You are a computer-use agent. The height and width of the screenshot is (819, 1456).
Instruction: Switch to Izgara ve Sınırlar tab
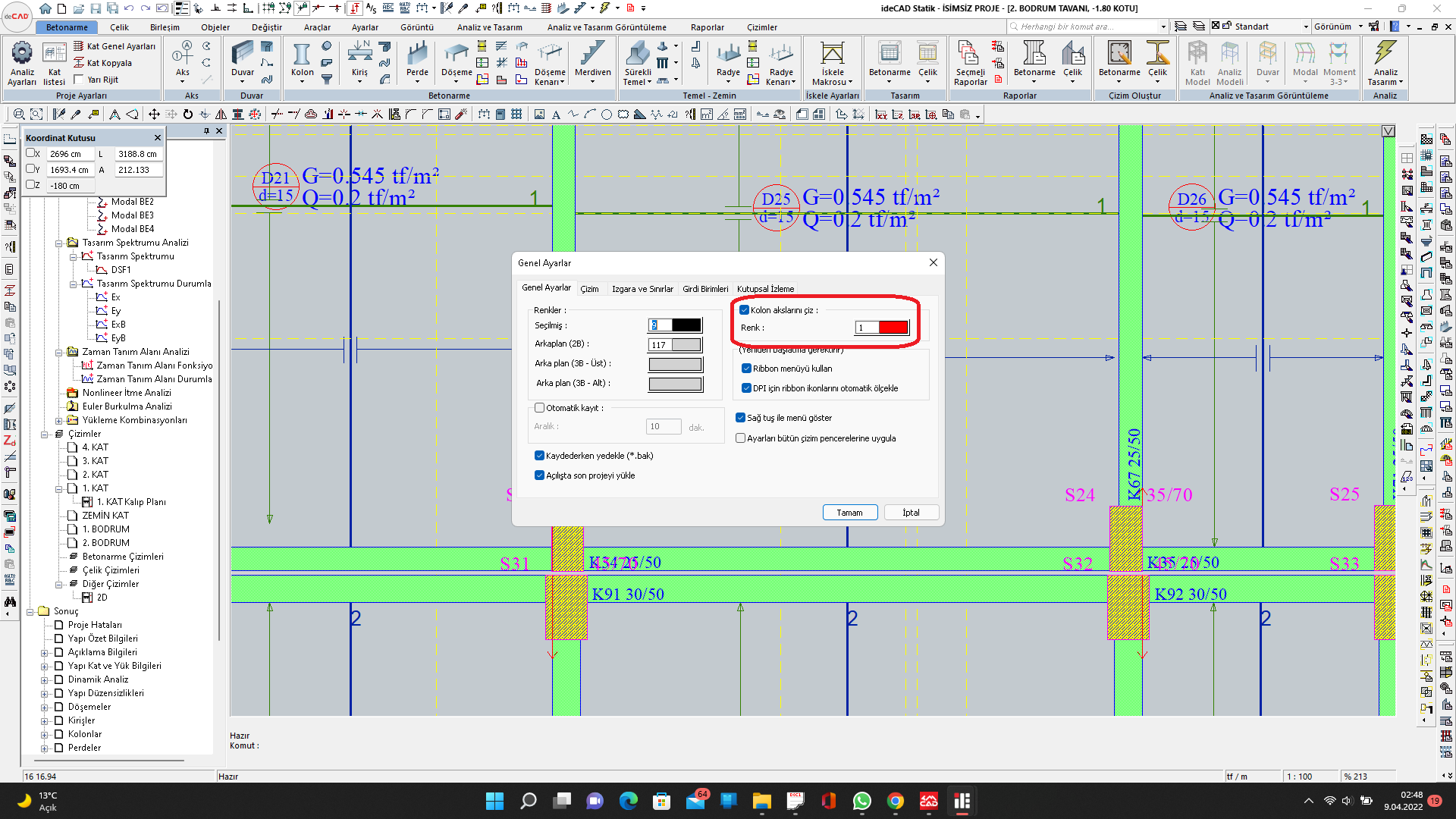(642, 289)
